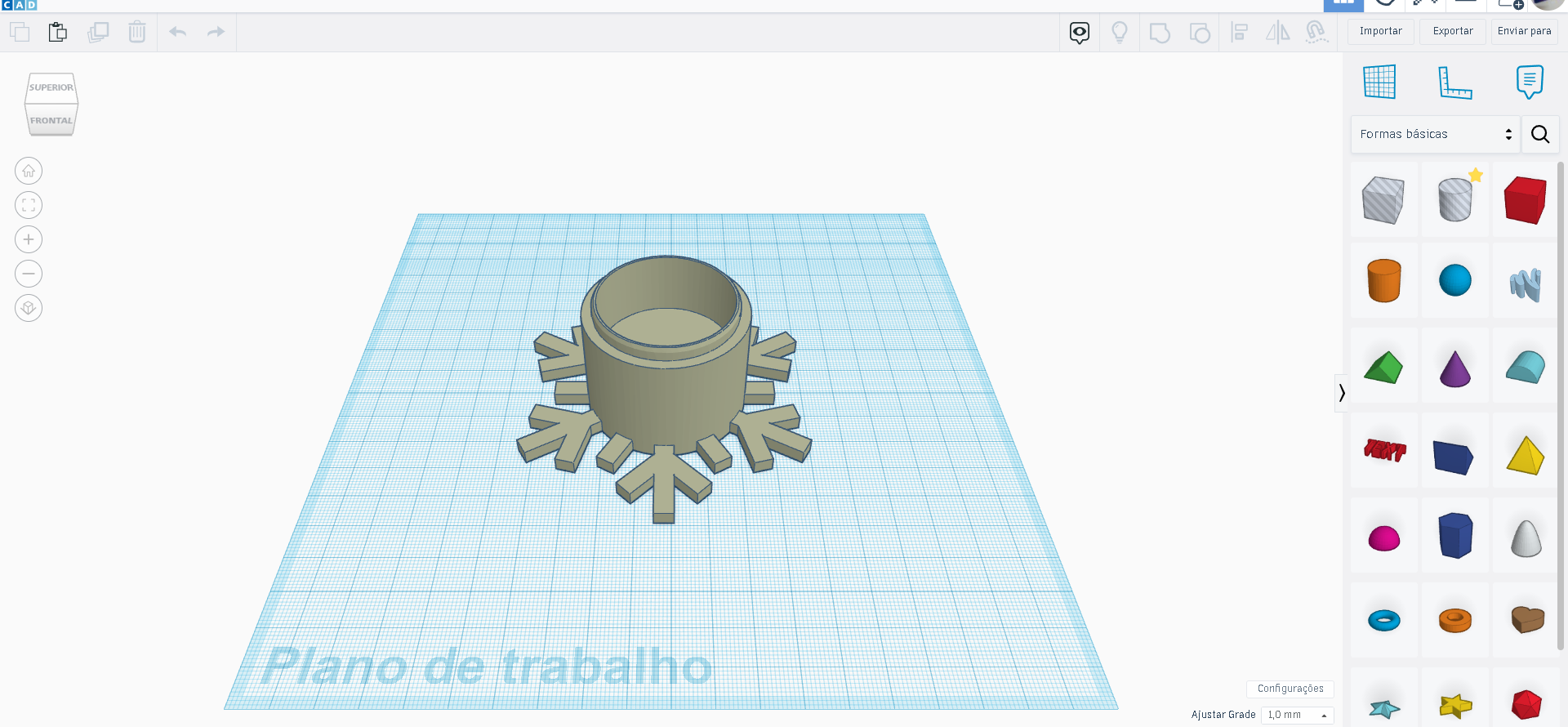Click the SUPERIOR face of view cube

tap(51, 87)
